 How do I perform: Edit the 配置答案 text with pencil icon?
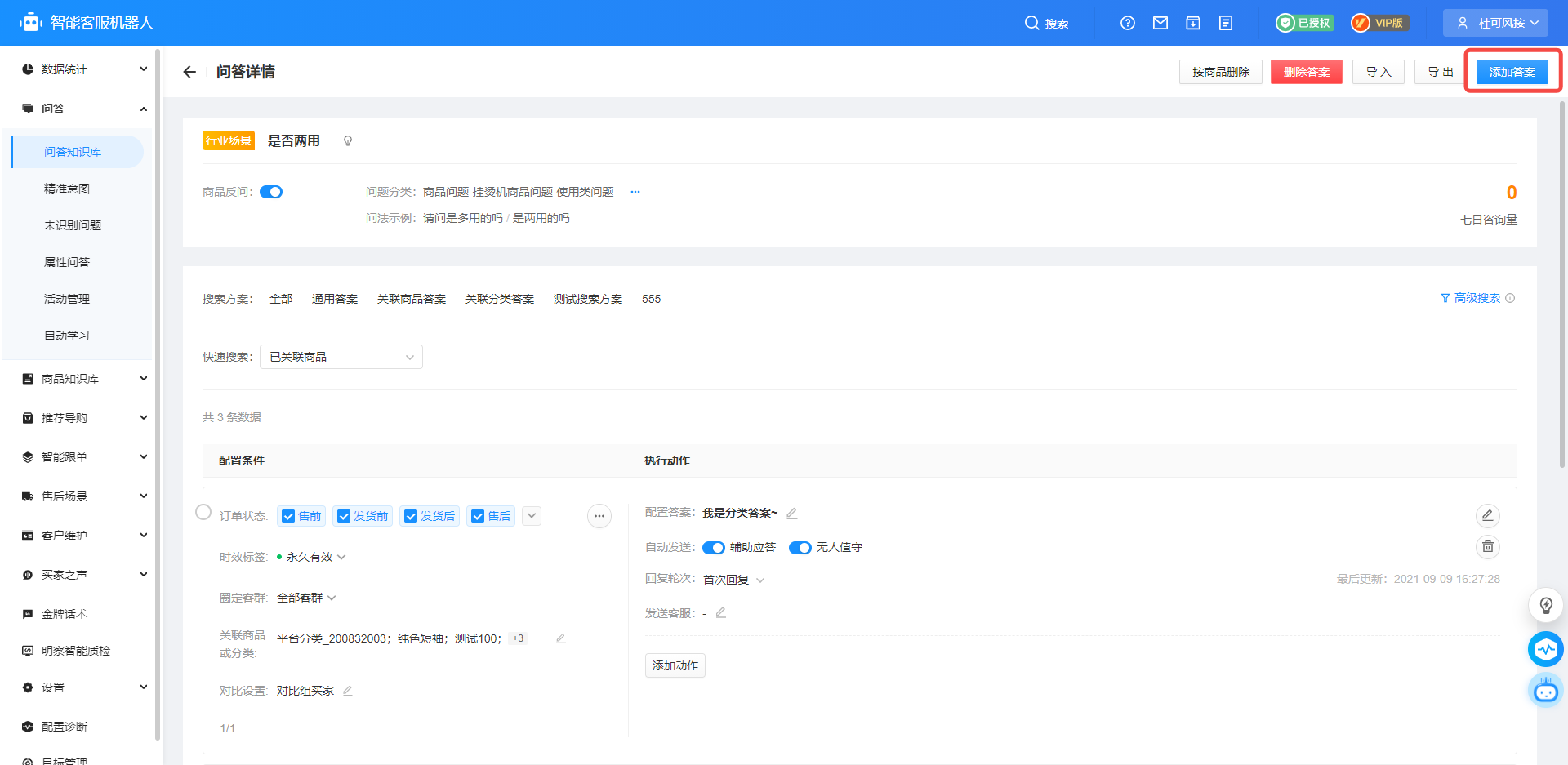click(791, 514)
